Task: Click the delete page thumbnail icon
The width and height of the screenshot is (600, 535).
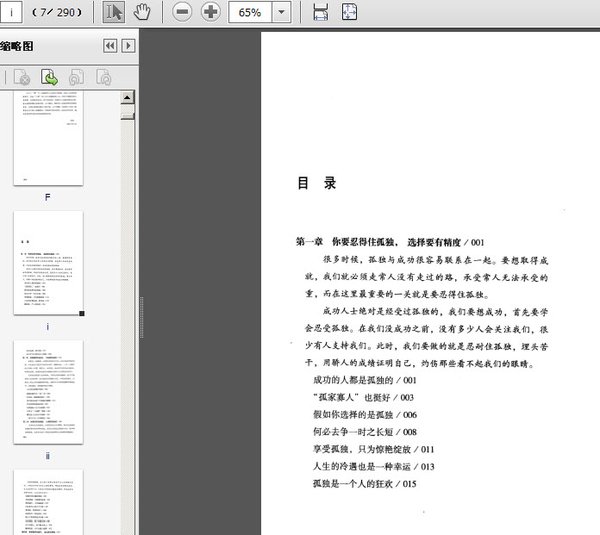Action: click(22, 77)
